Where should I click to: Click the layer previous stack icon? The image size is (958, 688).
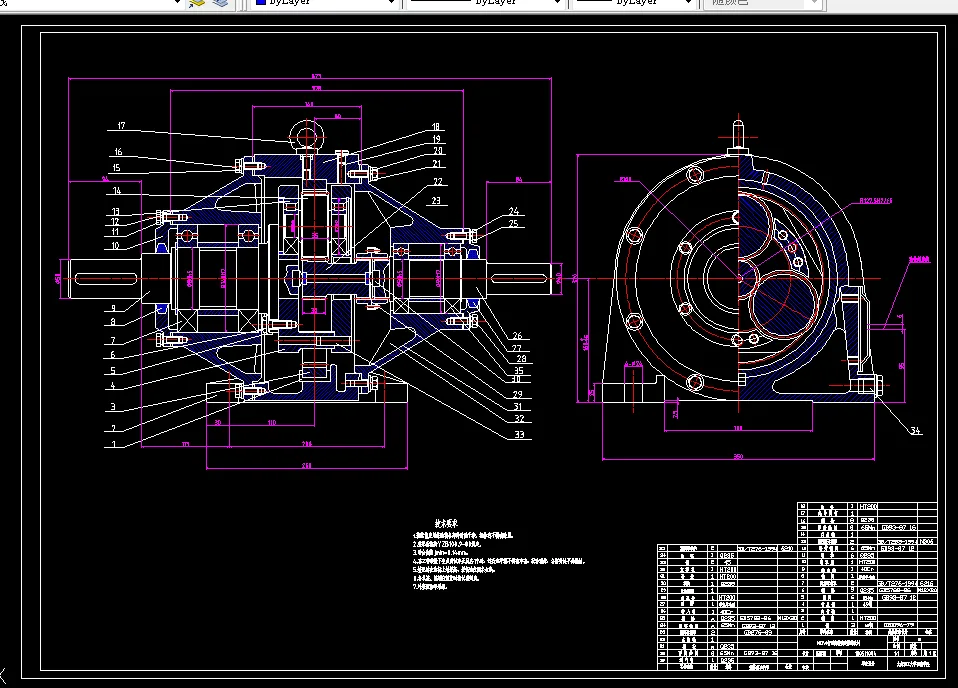click(220, 3)
